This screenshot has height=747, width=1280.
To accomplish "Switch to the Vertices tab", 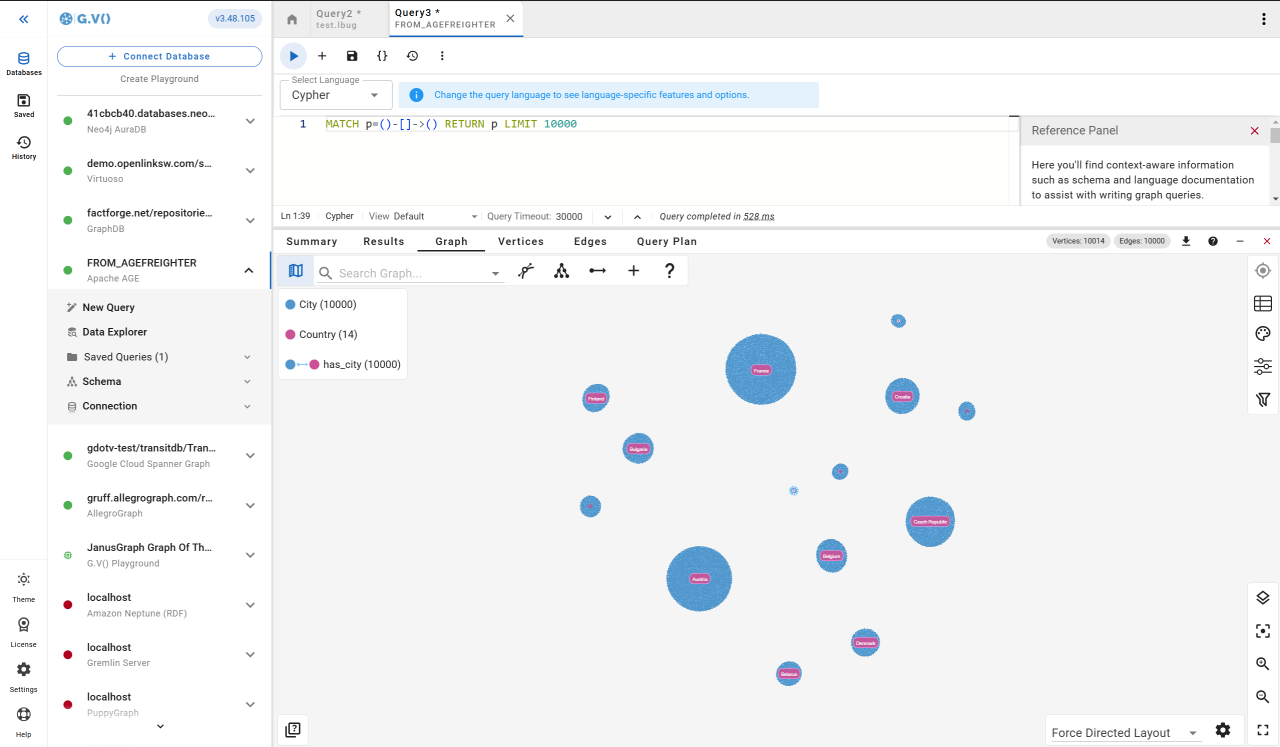I will click(x=521, y=241).
